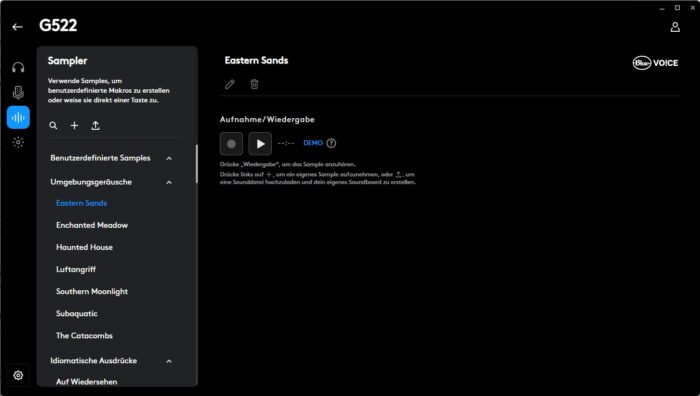The image size is (700, 396).
Task: Select the Auf Wiedersehen sample
Action: pyautogui.click(x=87, y=382)
